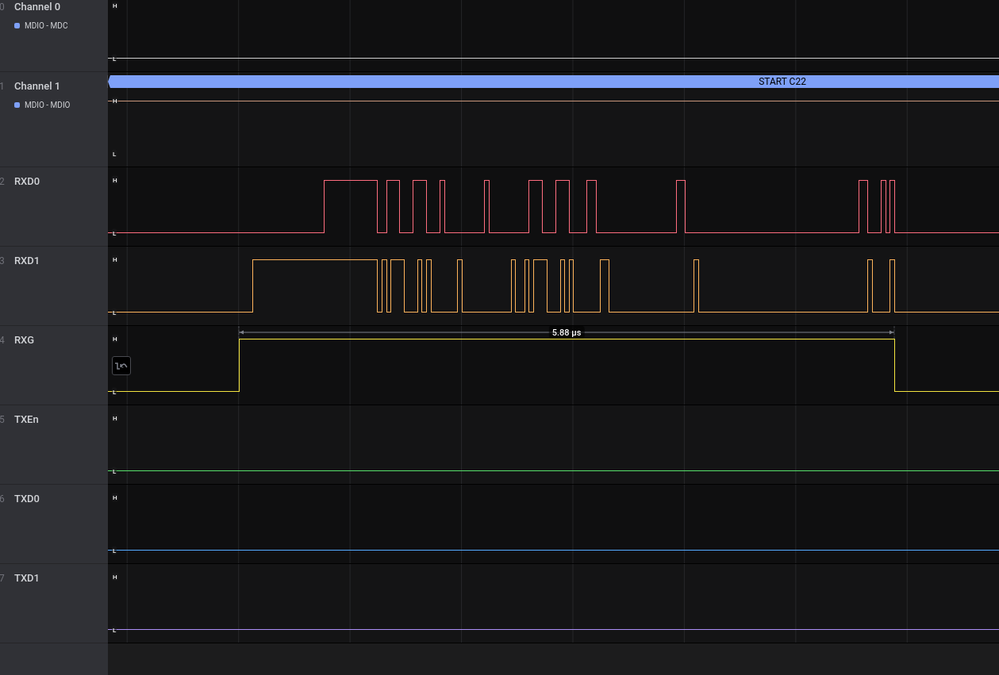The width and height of the screenshot is (999, 675).
Task: Click the trigger edge icon in RXG row
Action: (x=121, y=366)
